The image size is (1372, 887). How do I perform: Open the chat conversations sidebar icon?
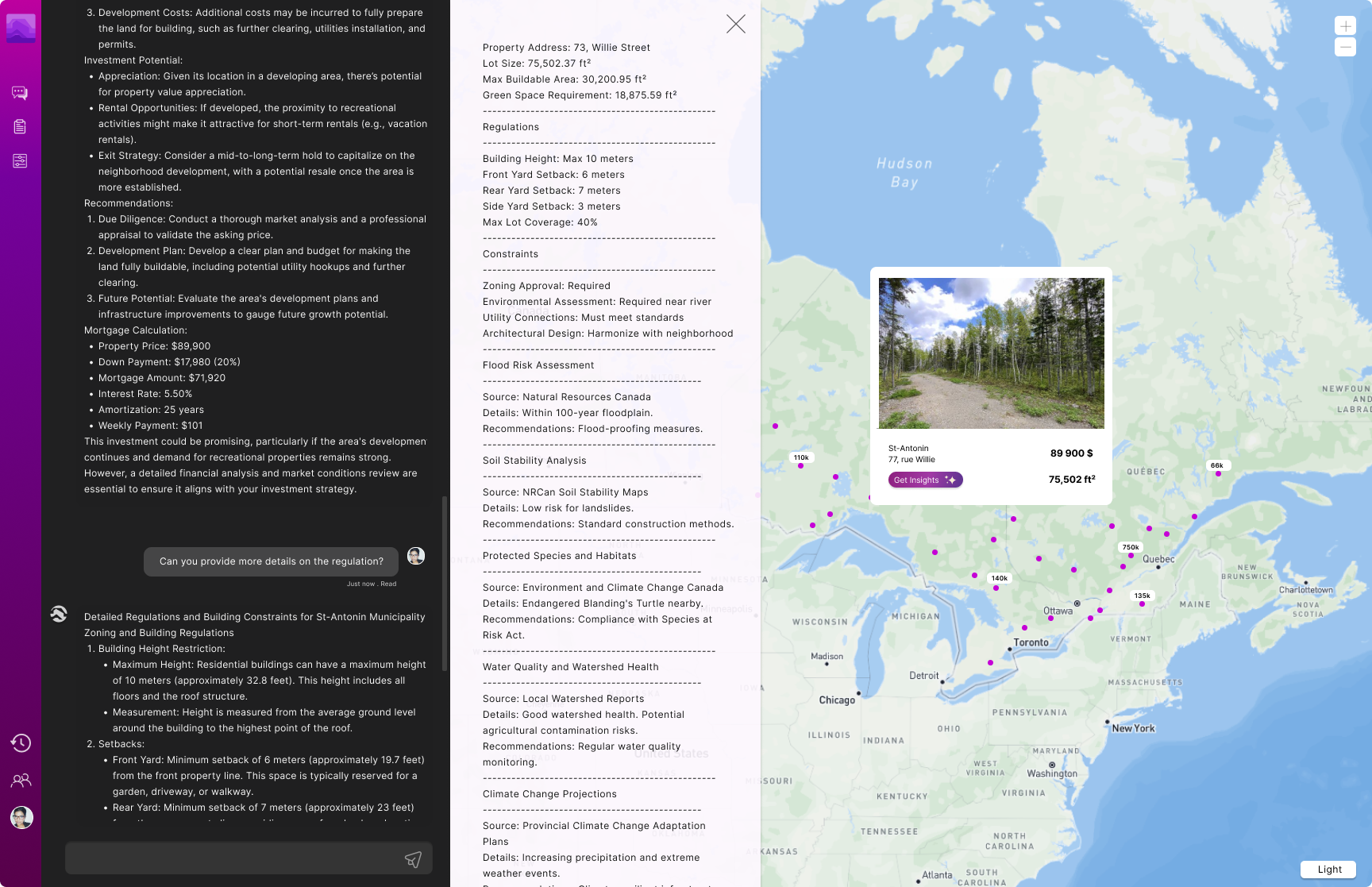[20, 93]
